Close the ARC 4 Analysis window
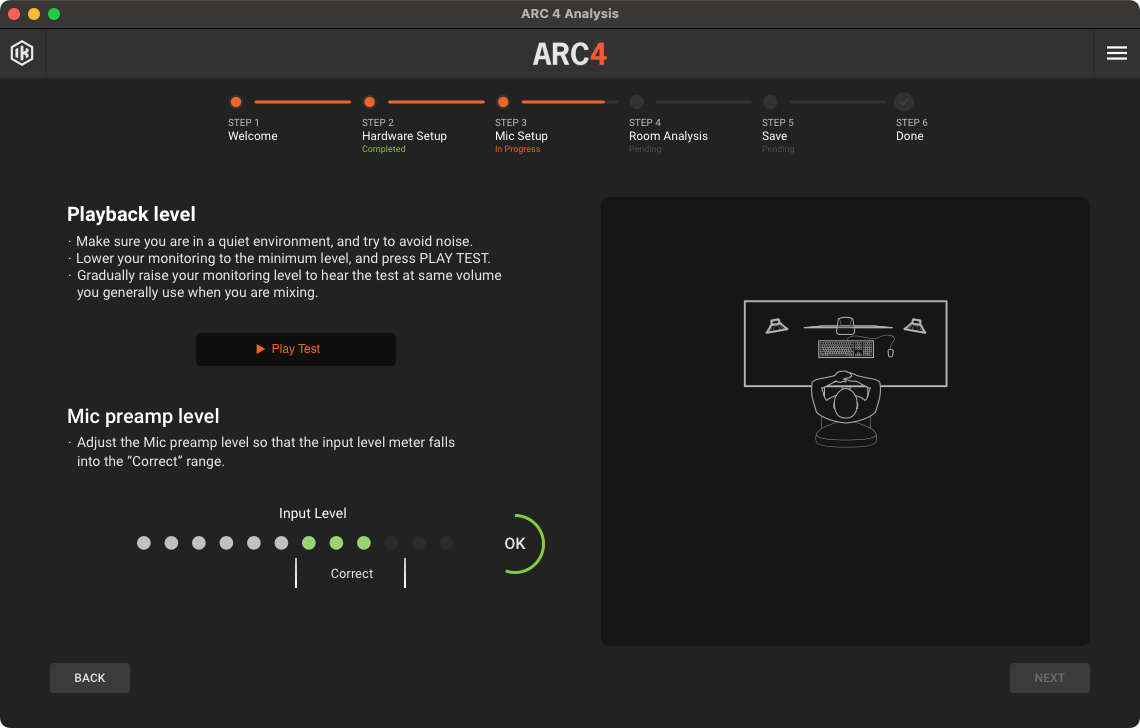Image resolution: width=1140 pixels, height=728 pixels. point(14,14)
